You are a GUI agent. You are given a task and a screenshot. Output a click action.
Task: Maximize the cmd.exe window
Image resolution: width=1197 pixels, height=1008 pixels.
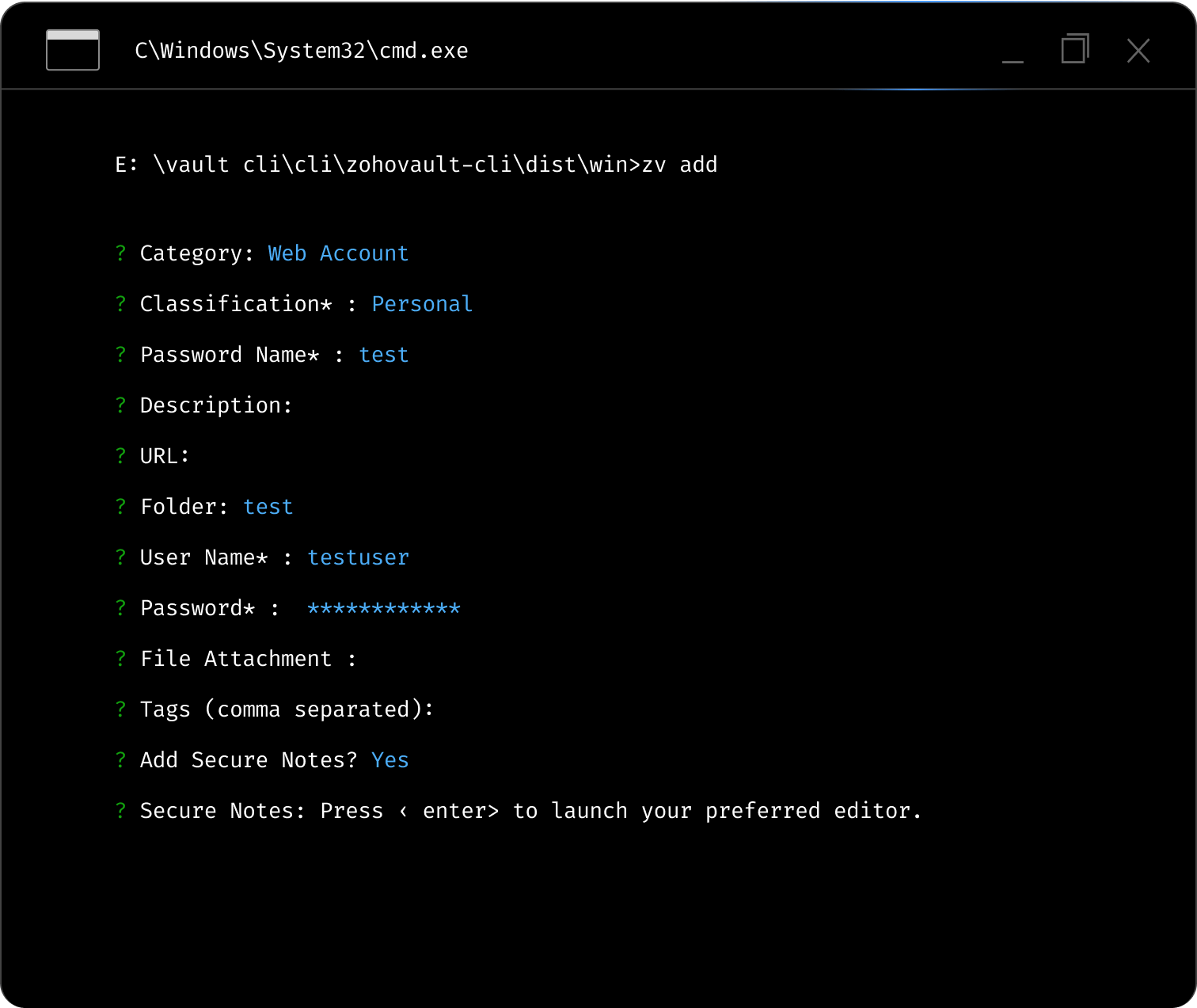coord(1075,48)
